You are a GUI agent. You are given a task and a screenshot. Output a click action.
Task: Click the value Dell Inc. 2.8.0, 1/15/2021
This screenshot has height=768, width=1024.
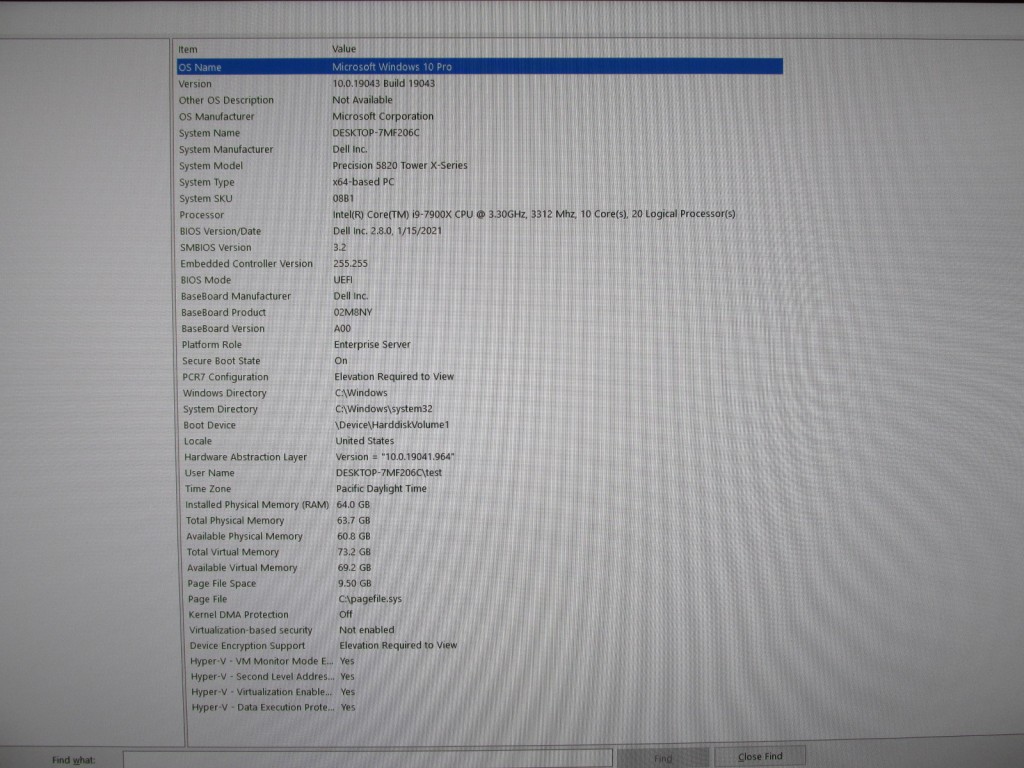point(387,231)
